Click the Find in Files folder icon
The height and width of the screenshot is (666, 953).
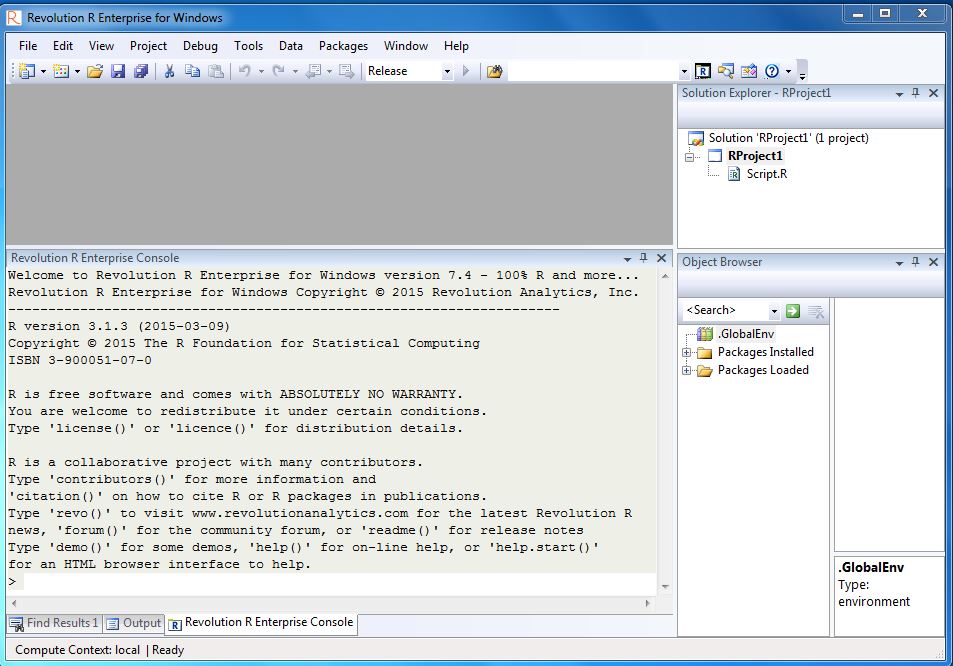495,71
